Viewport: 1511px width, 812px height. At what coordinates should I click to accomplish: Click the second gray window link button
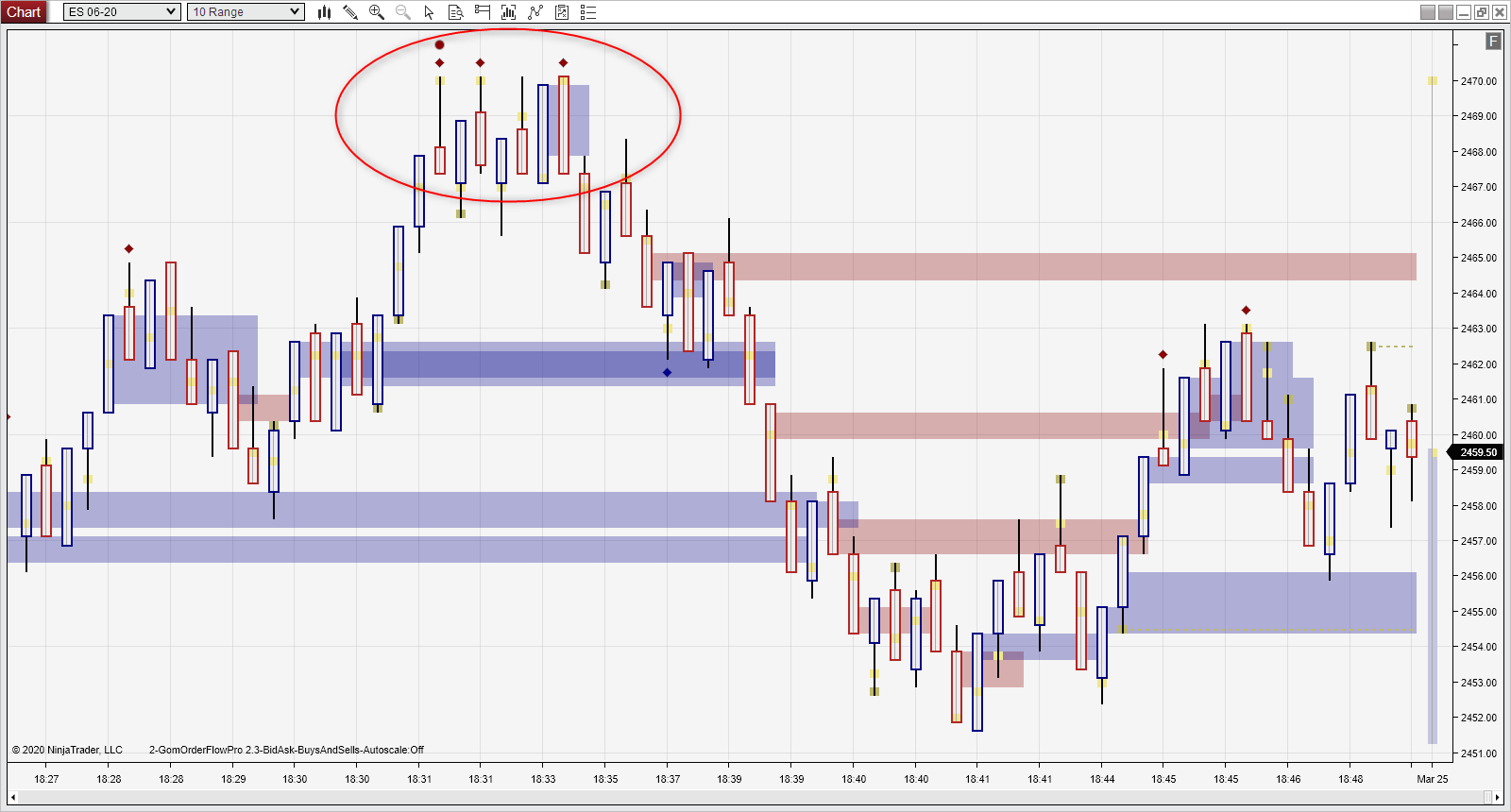(x=1446, y=12)
